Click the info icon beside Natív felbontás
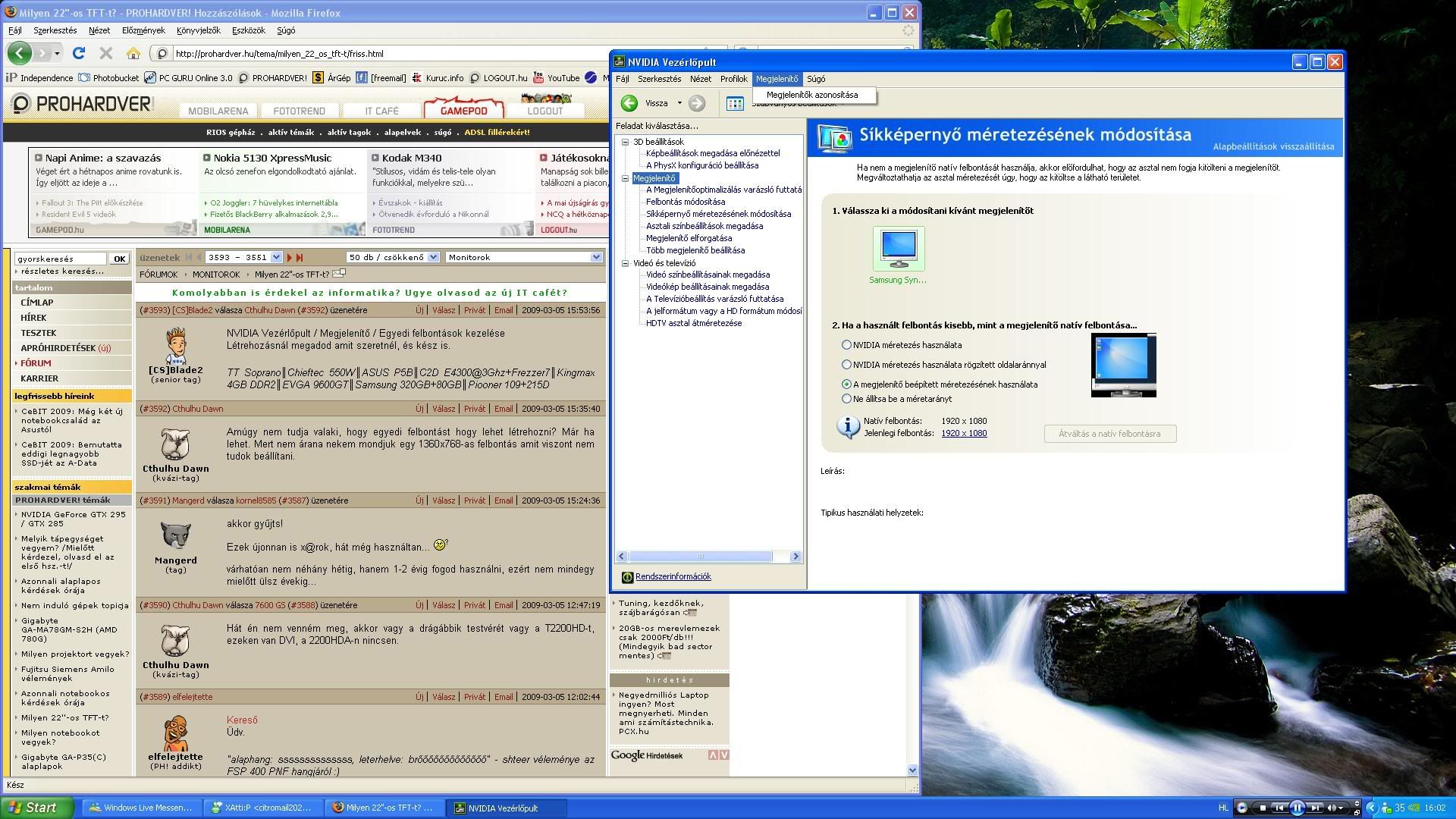The height and width of the screenshot is (819, 1456). [847, 426]
